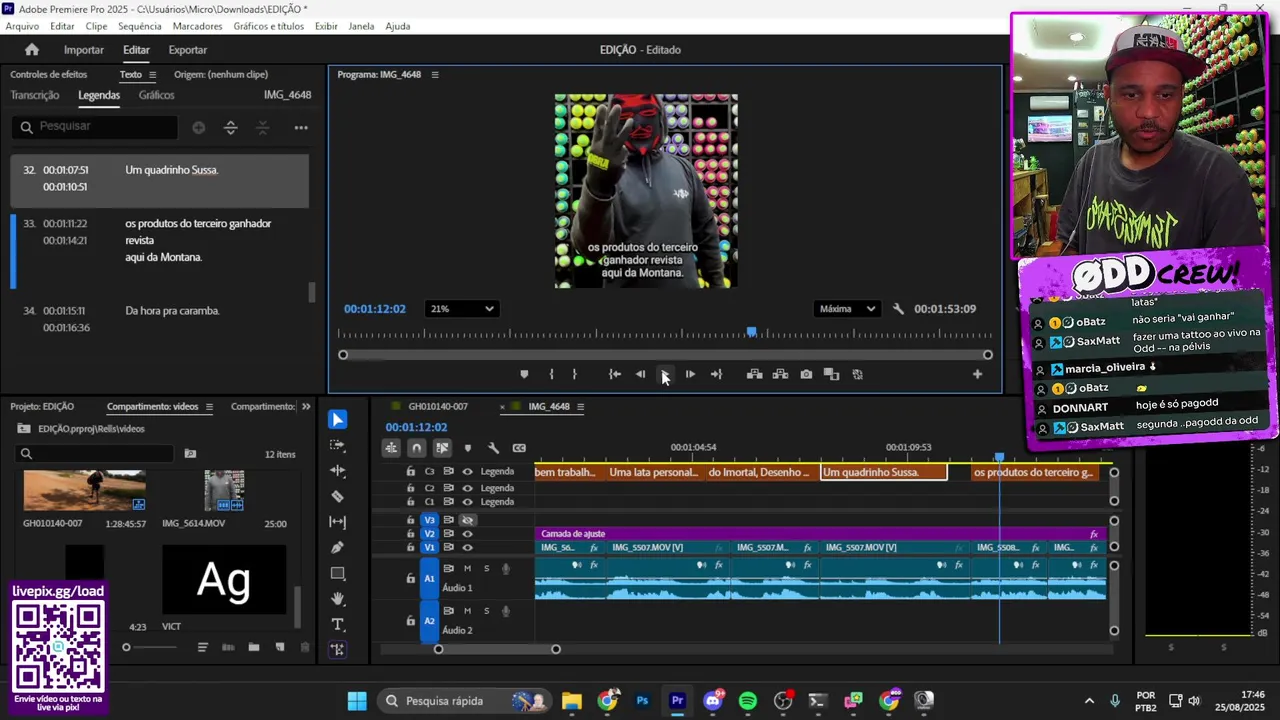Viewport: 1280px width, 720px height.
Task: Open Compartimento: videos panel menu
Action: click(x=209, y=407)
